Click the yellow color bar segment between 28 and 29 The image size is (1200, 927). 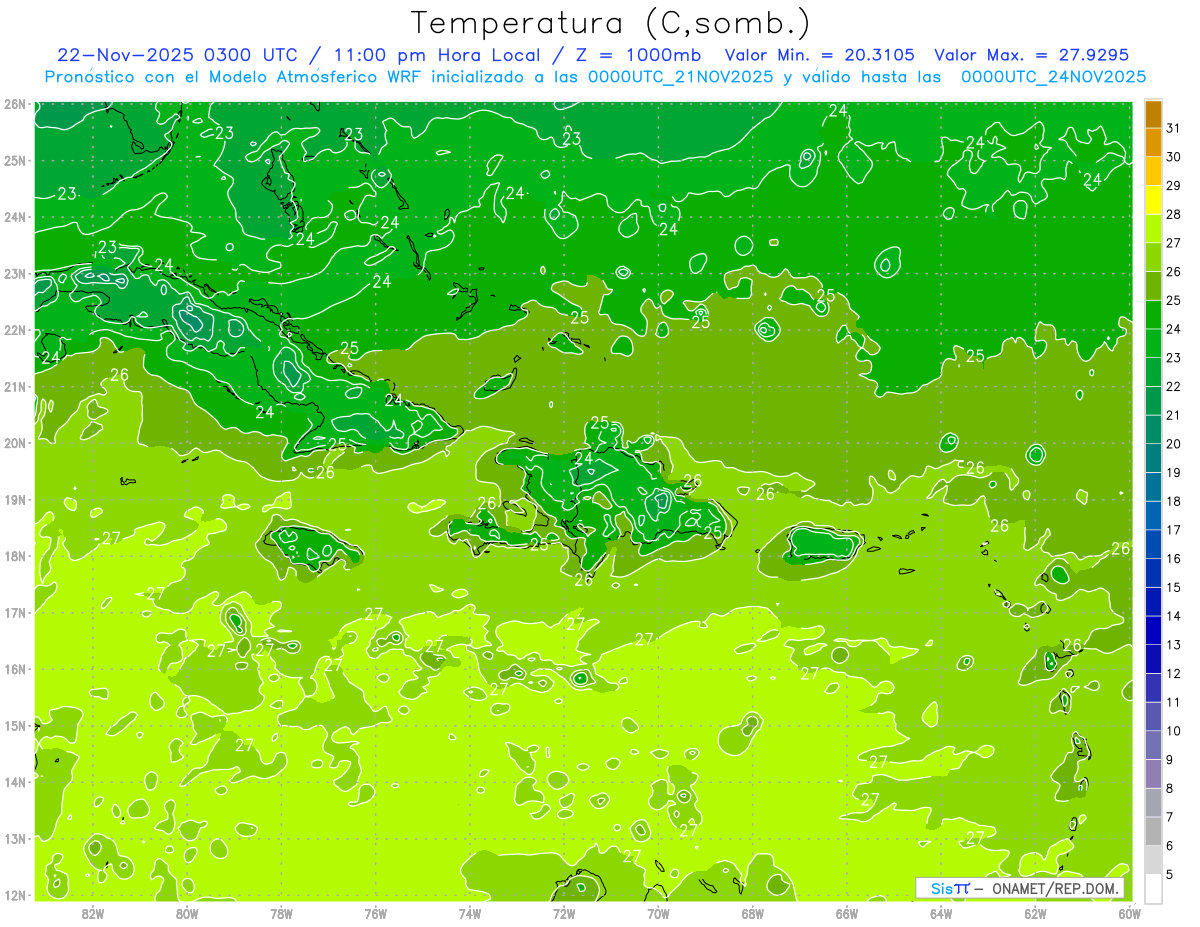(x=1153, y=200)
